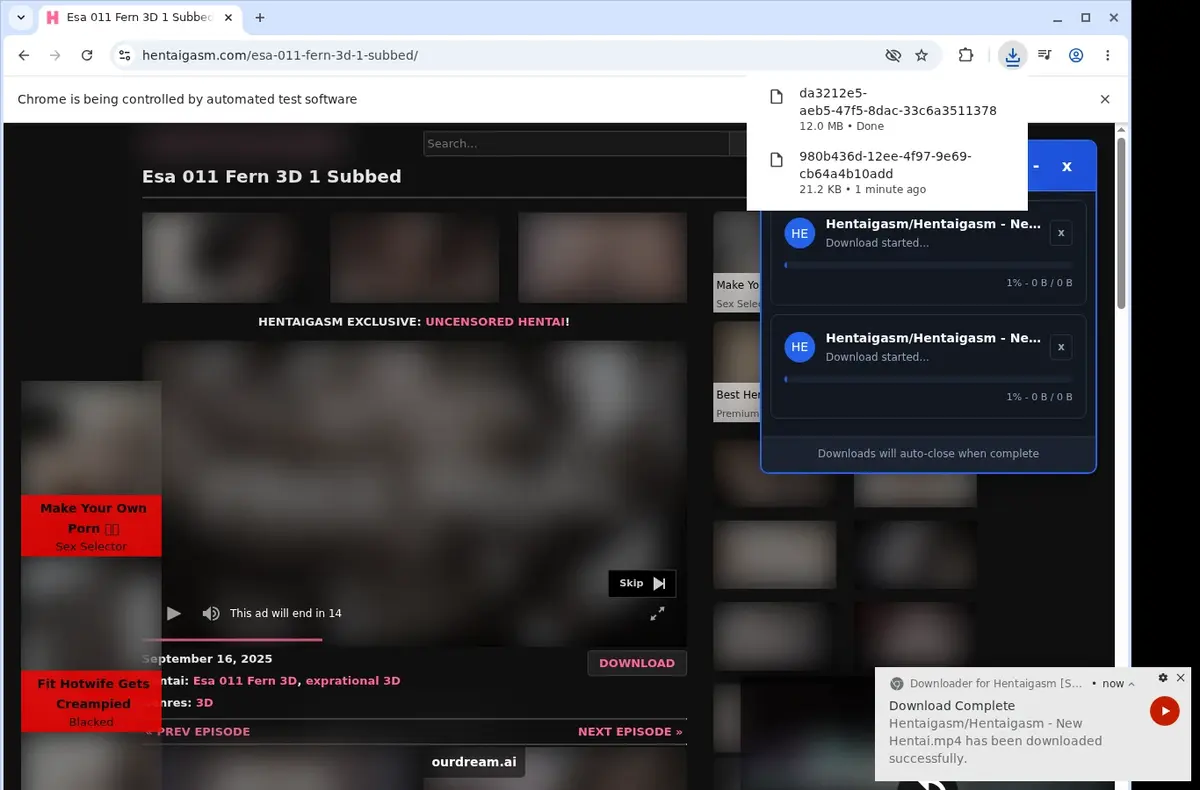Go to PREV EPISODE

point(197,732)
